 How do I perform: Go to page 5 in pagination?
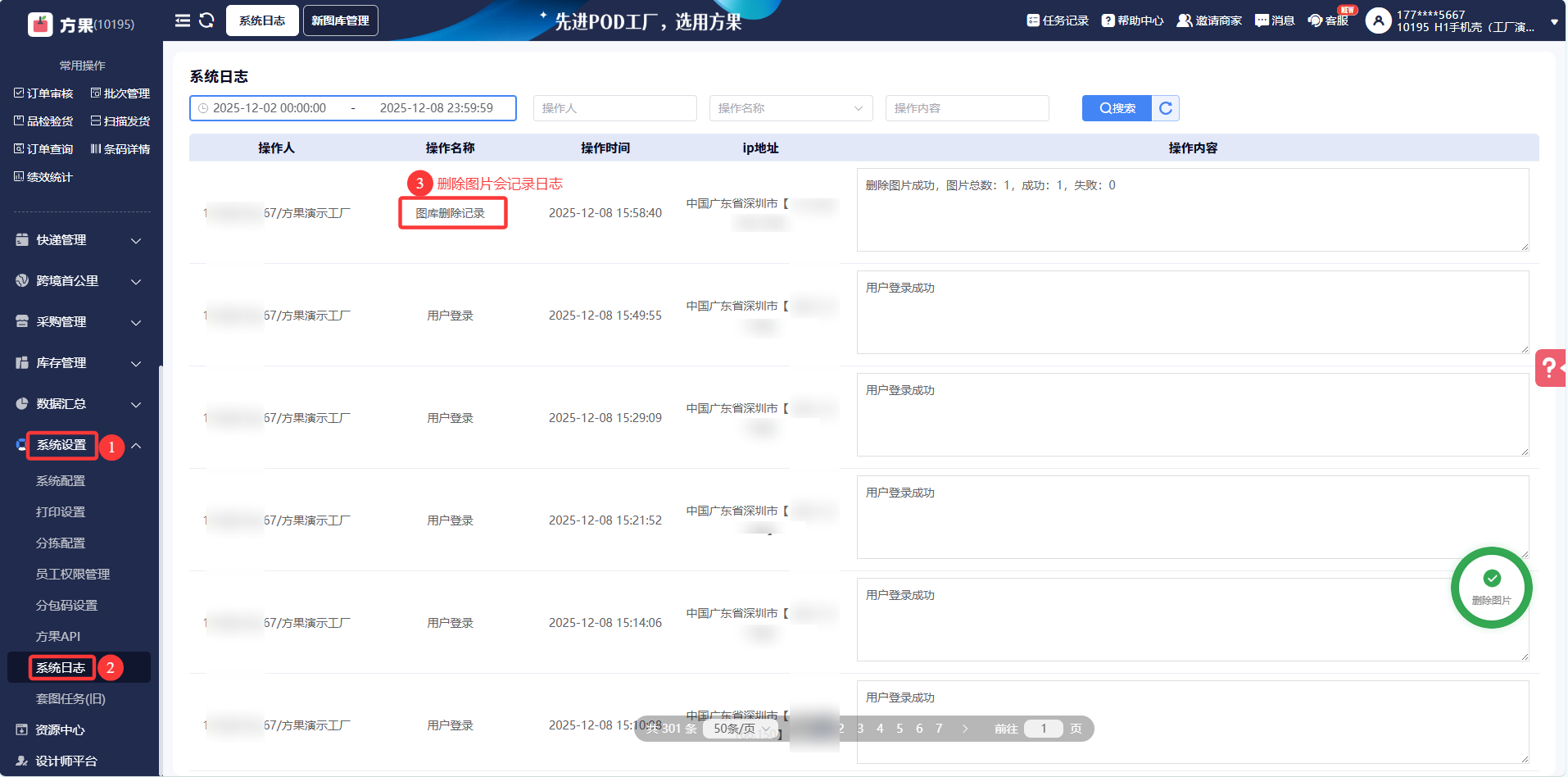(900, 729)
